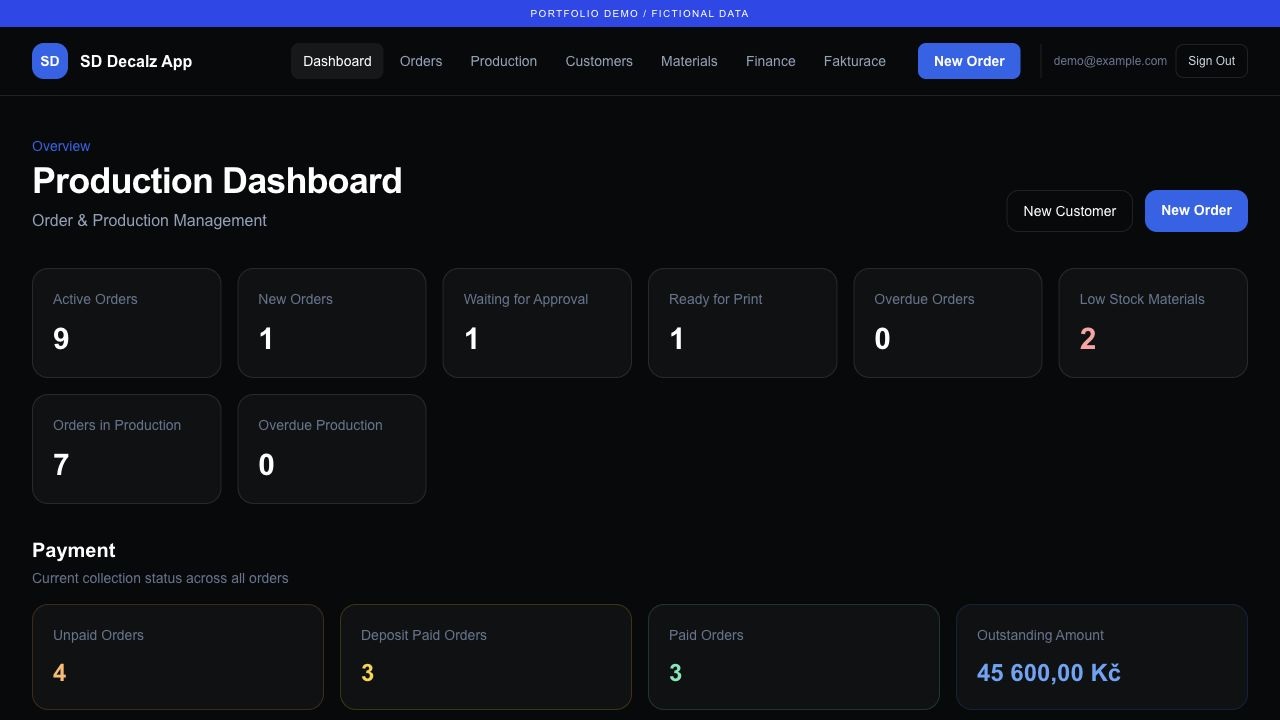Screen dimensions: 1280x720
Task: Click the SD logo icon
Action: (50, 61)
